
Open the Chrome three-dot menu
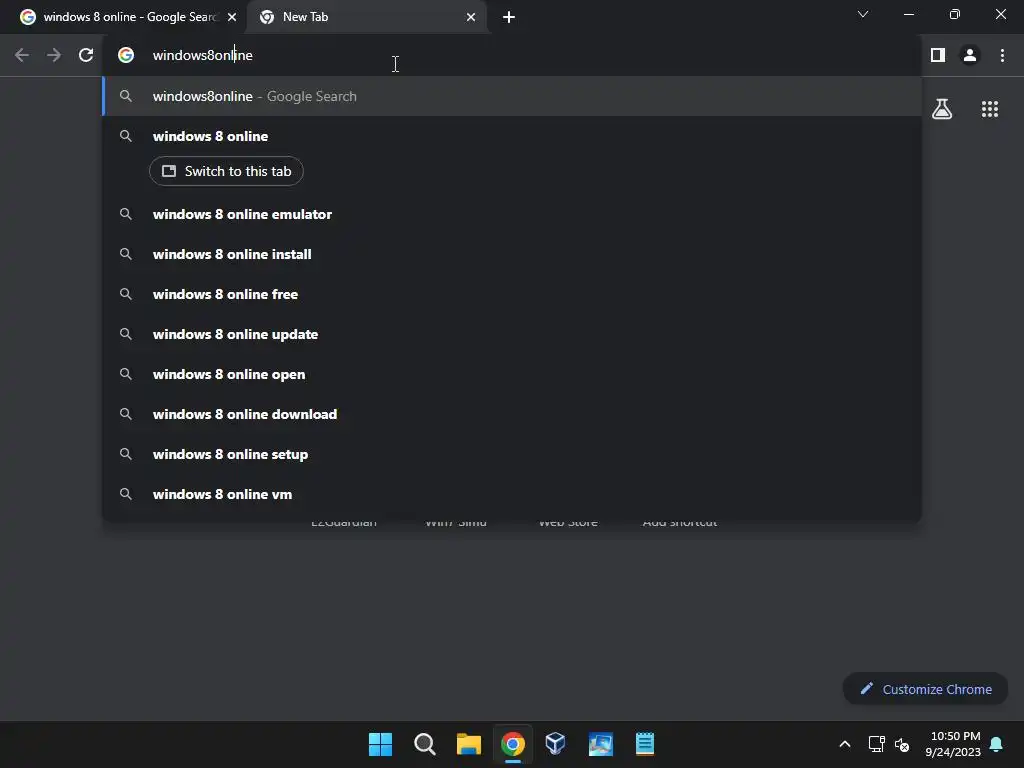coord(1002,56)
